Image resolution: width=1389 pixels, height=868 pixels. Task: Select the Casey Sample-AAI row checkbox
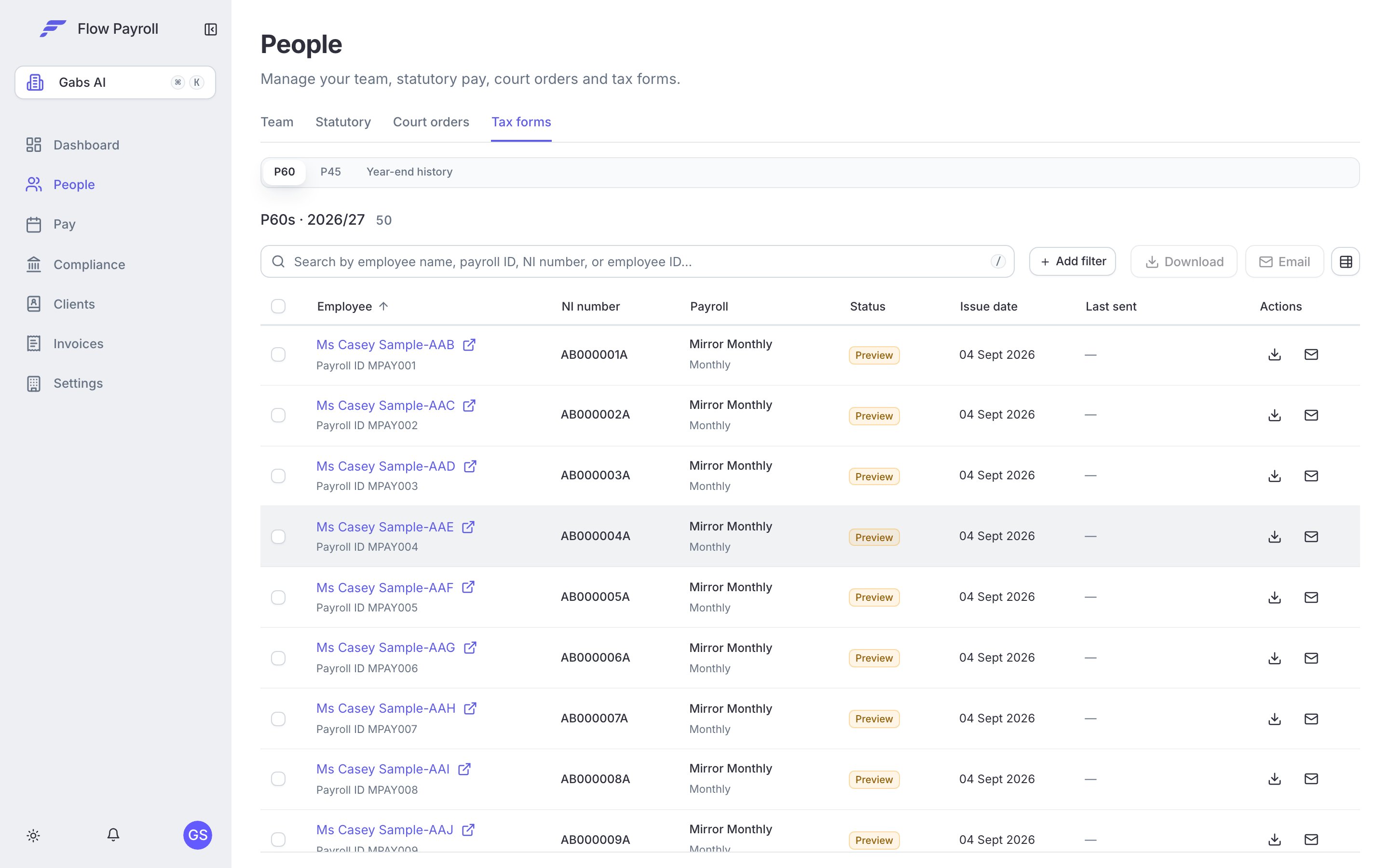tap(278, 779)
